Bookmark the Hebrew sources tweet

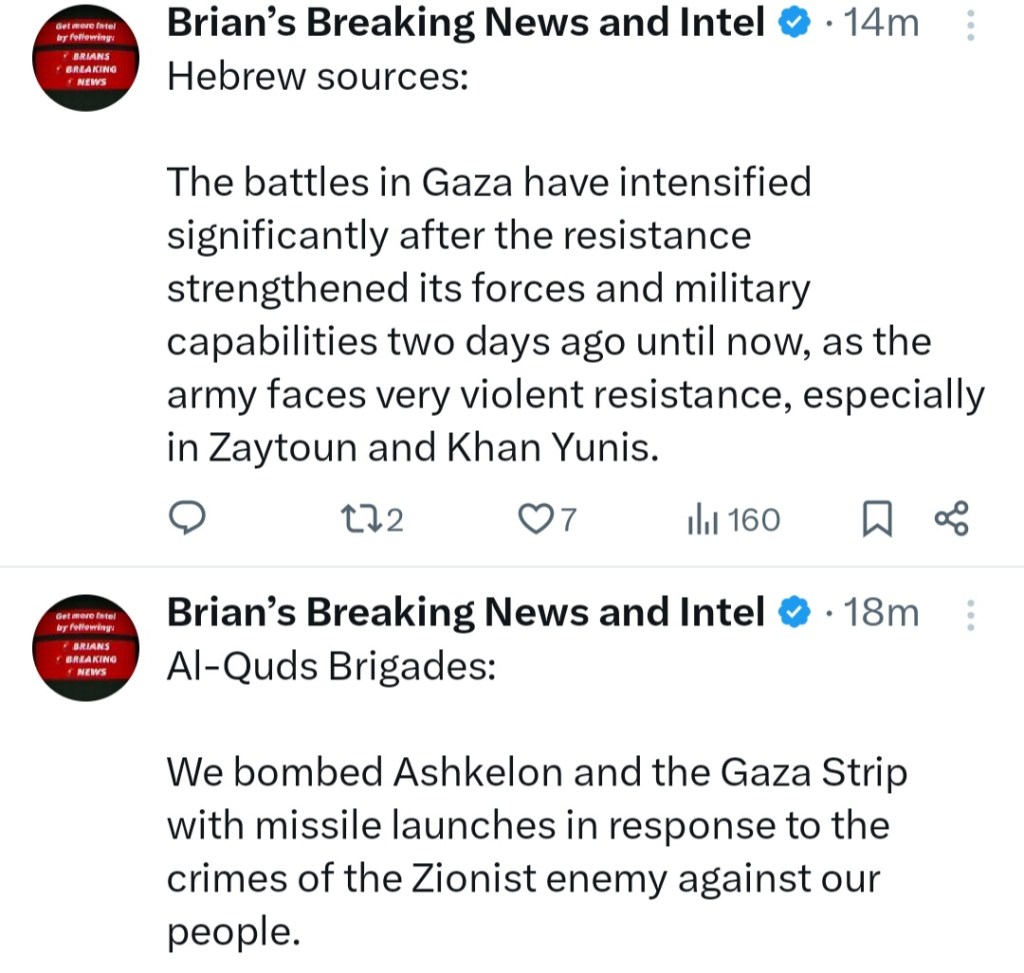[x=876, y=519]
